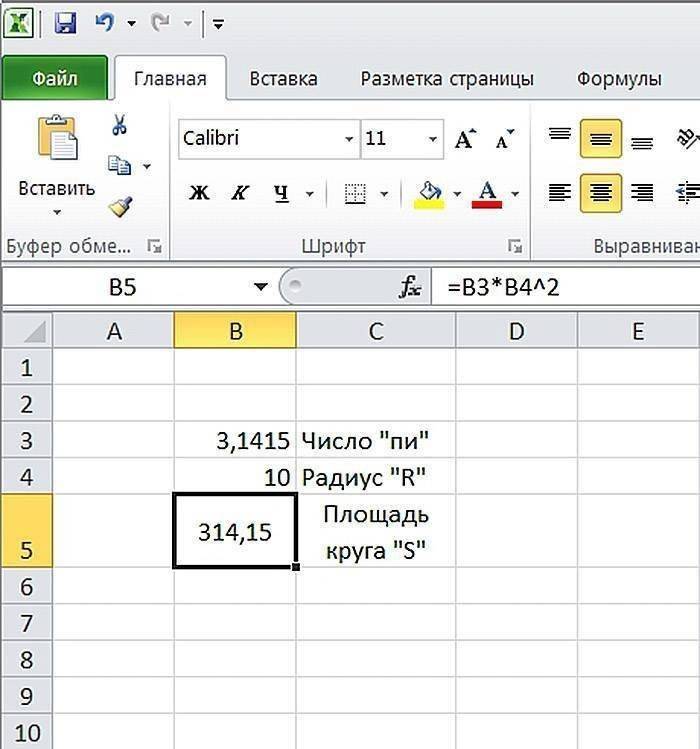The image size is (700, 749).
Task: Apply cell borders with the borders icon
Action: [355, 194]
